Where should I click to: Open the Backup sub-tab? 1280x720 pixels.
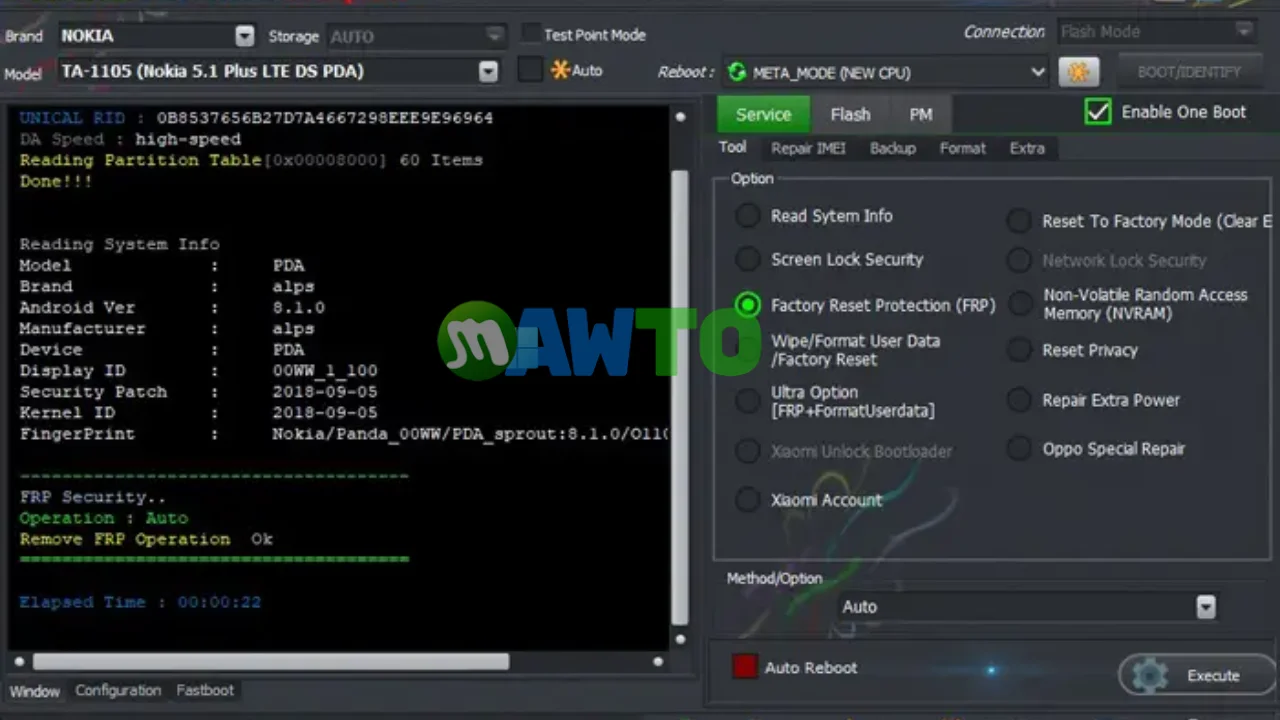click(893, 148)
